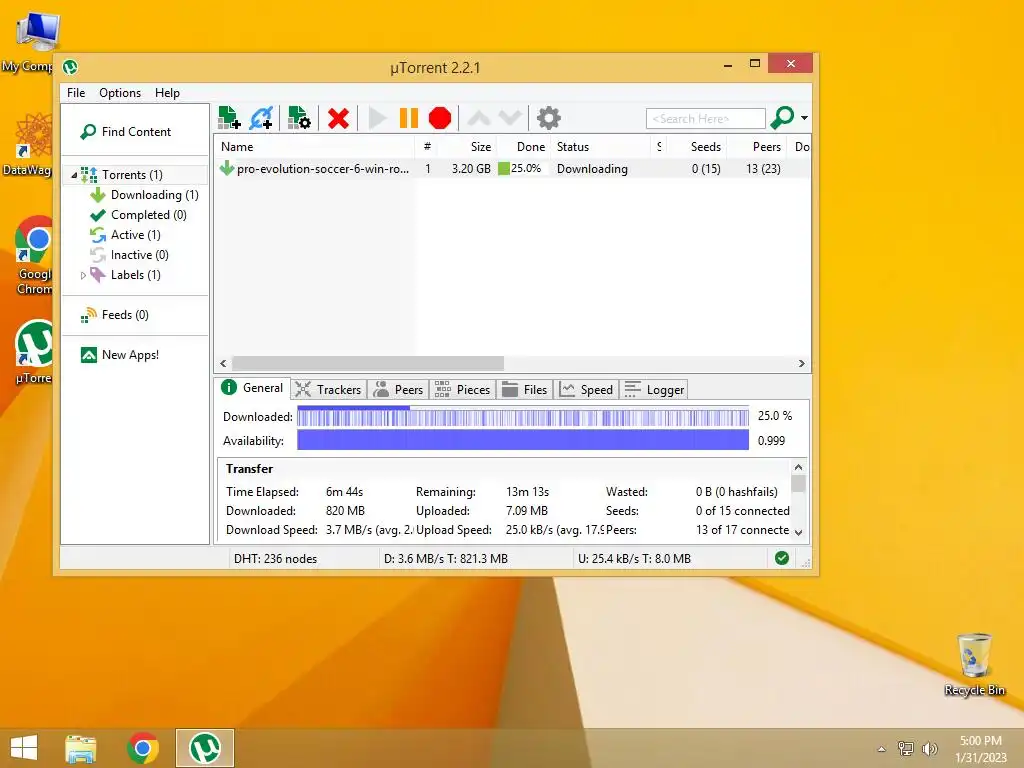Select the pro-evolution-soccer-6 torrent row
The width and height of the screenshot is (1024, 768).
(x=513, y=169)
